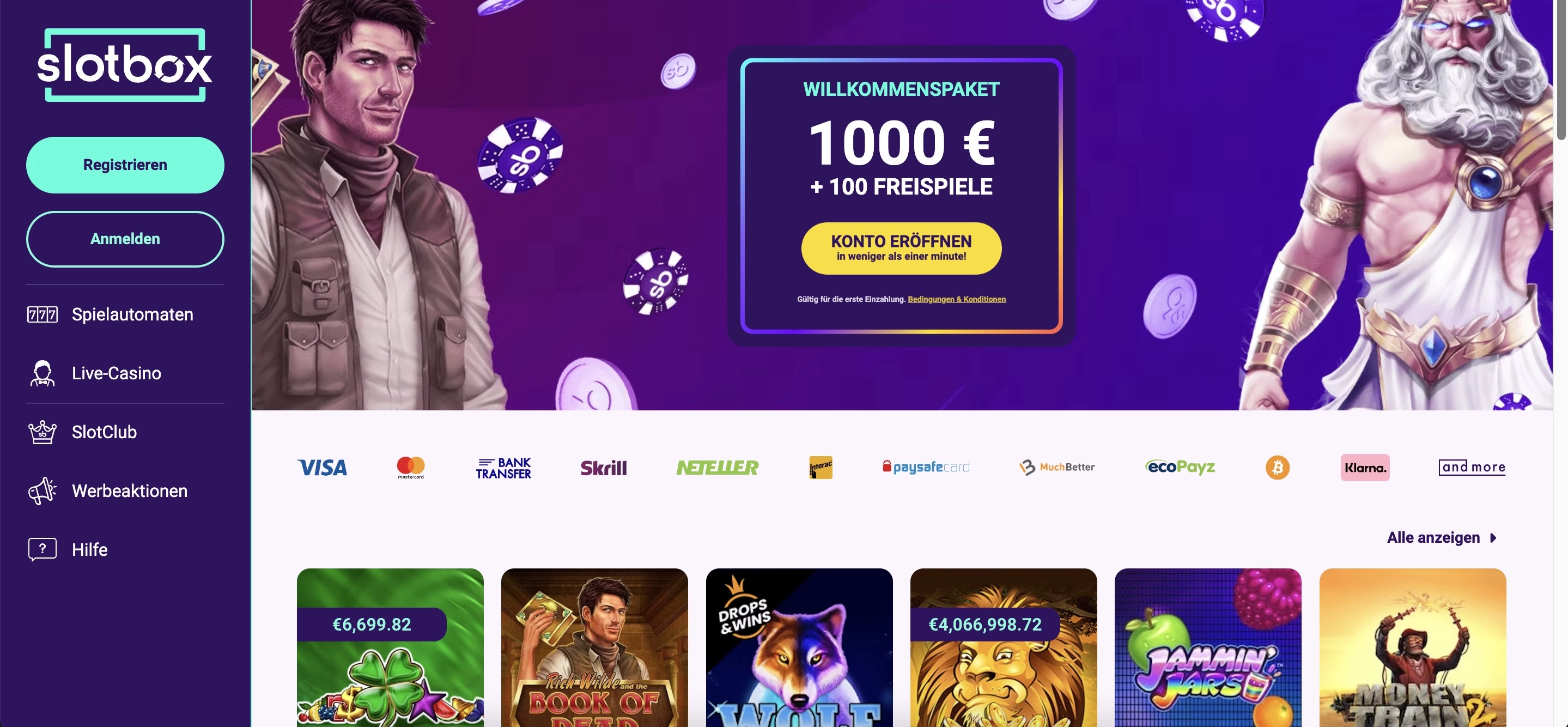The height and width of the screenshot is (727, 1568).
Task: Select the Live-Casino dealer icon
Action: [42, 373]
